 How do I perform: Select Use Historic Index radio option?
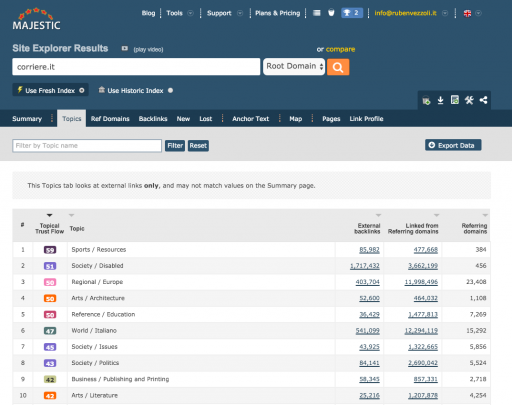pos(170,90)
